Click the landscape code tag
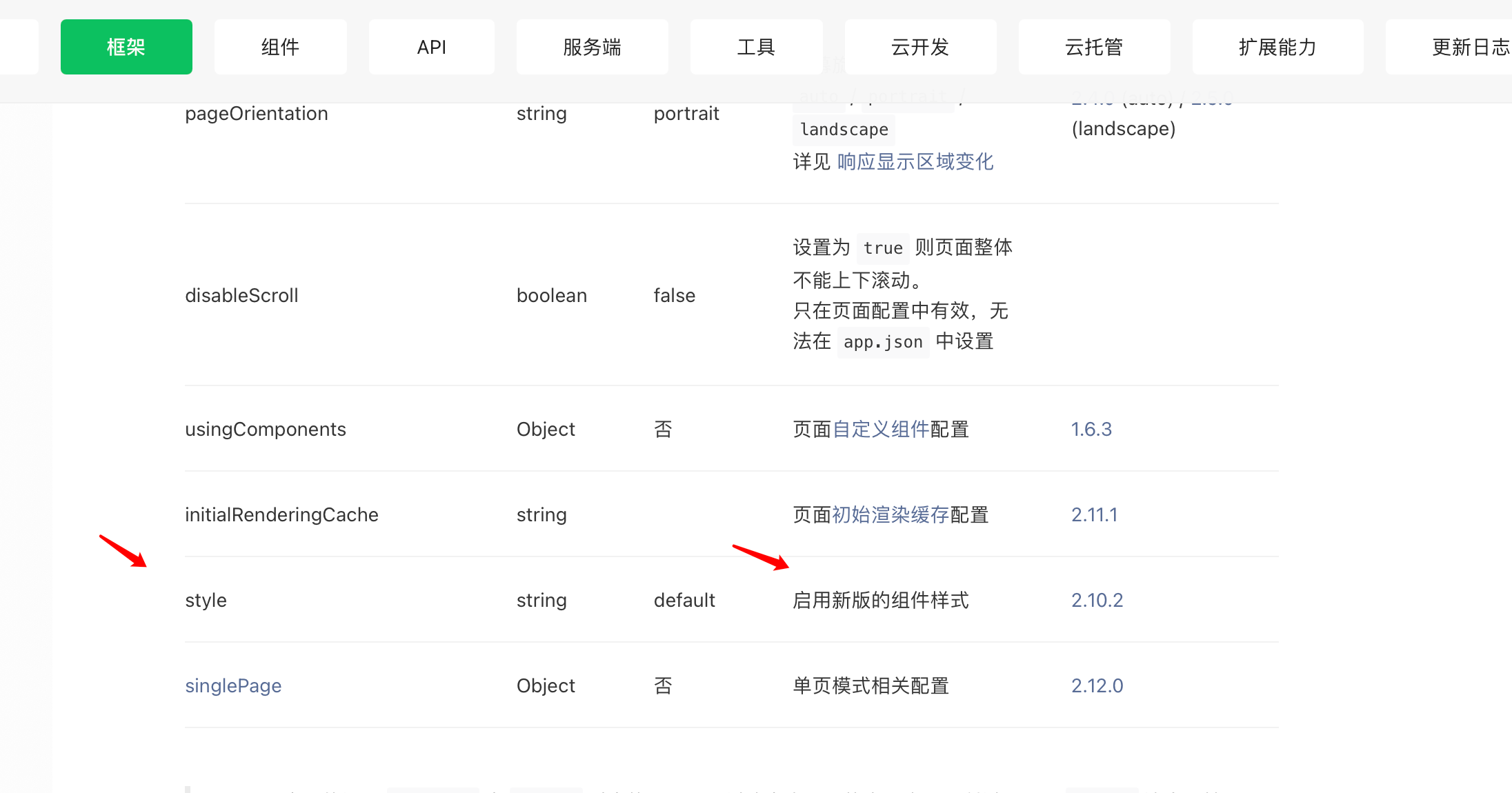 [844, 130]
